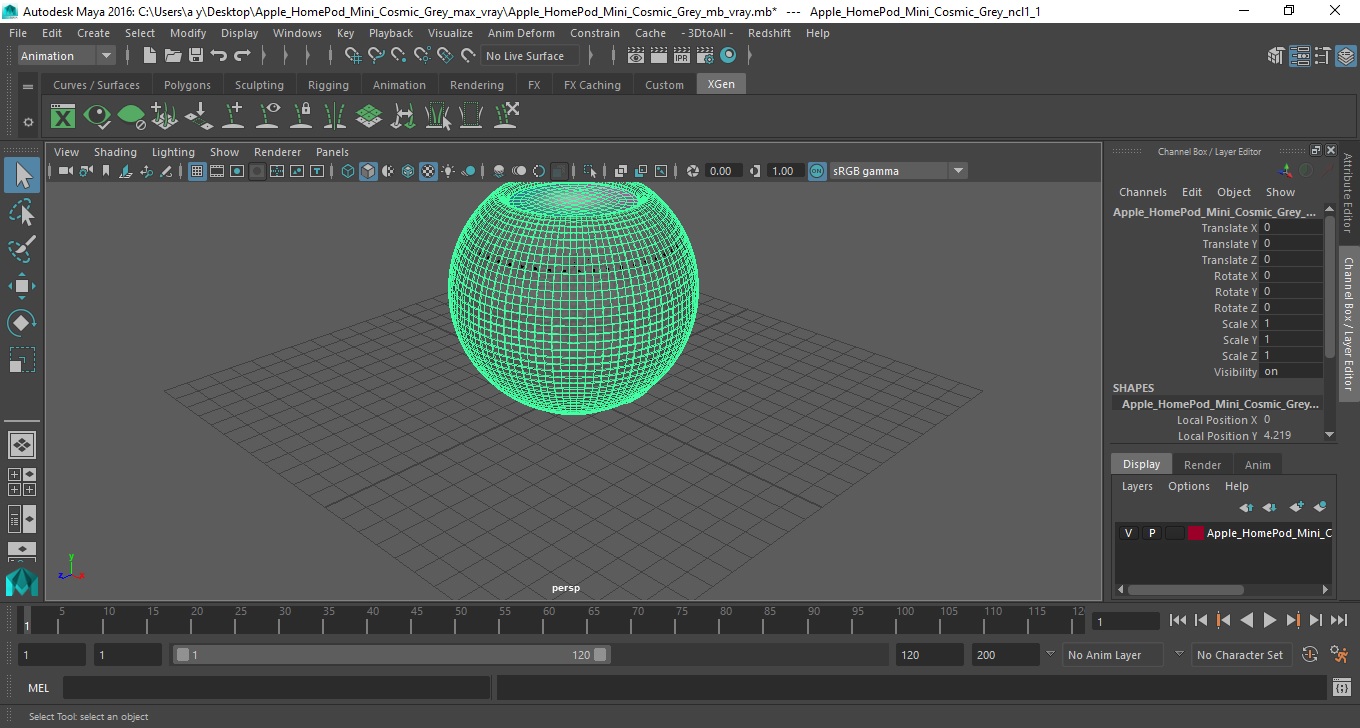The height and width of the screenshot is (728, 1360).
Task: Toggle film gate display
Action: coord(217,171)
